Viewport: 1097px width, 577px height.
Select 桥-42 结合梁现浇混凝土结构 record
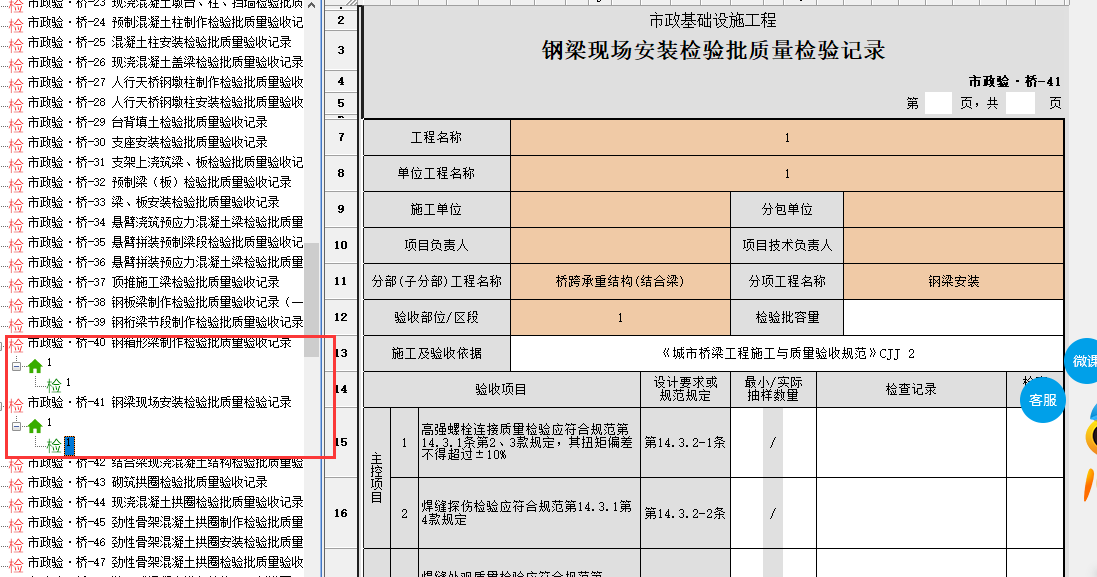pos(165,463)
